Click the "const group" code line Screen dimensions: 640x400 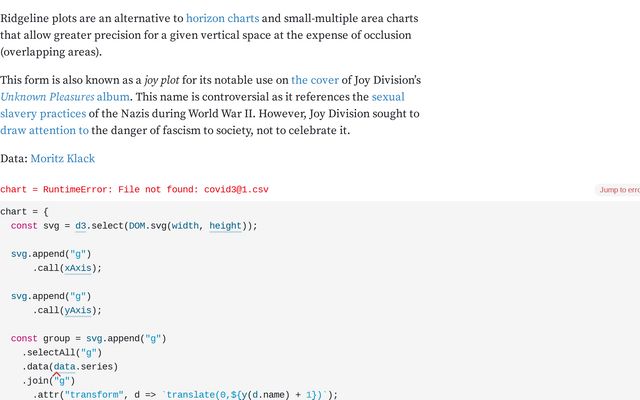pyautogui.click(x=88, y=338)
